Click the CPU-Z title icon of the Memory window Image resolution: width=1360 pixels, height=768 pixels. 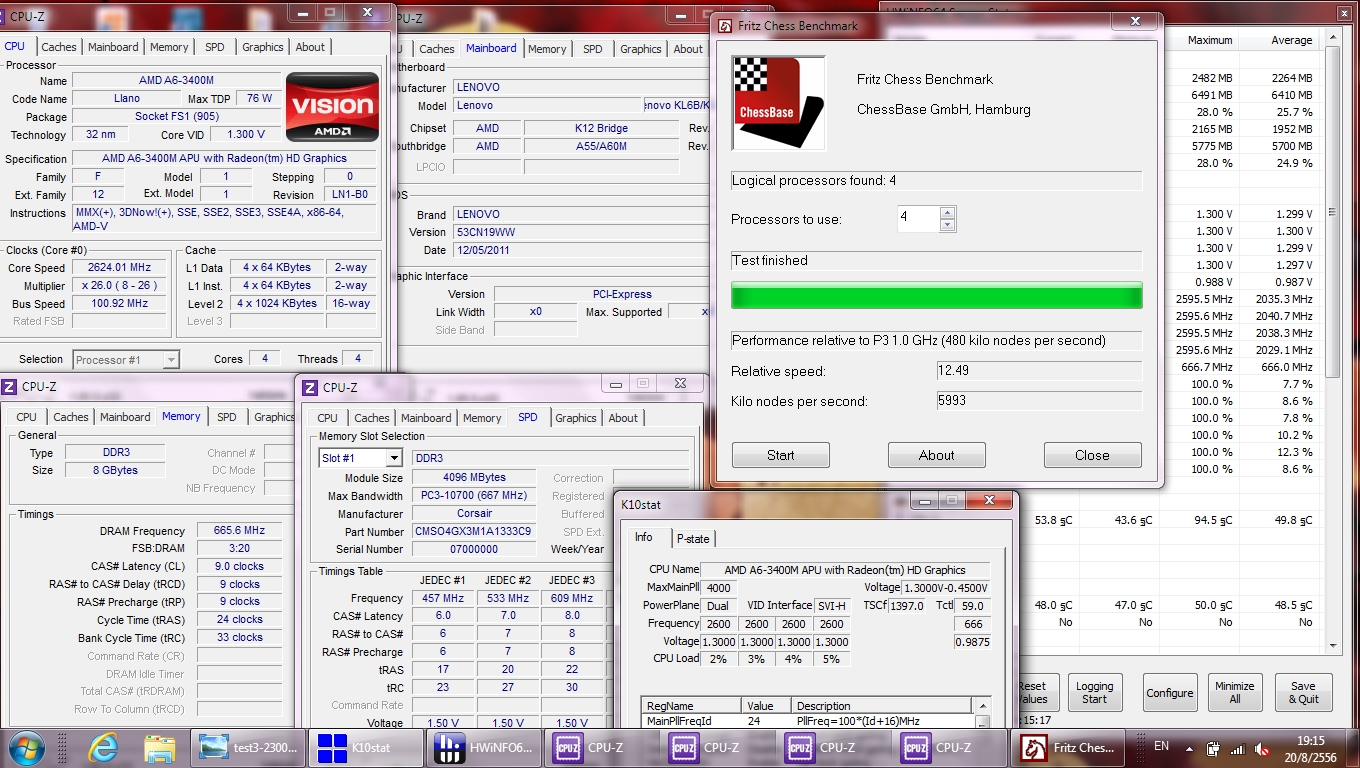point(9,387)
